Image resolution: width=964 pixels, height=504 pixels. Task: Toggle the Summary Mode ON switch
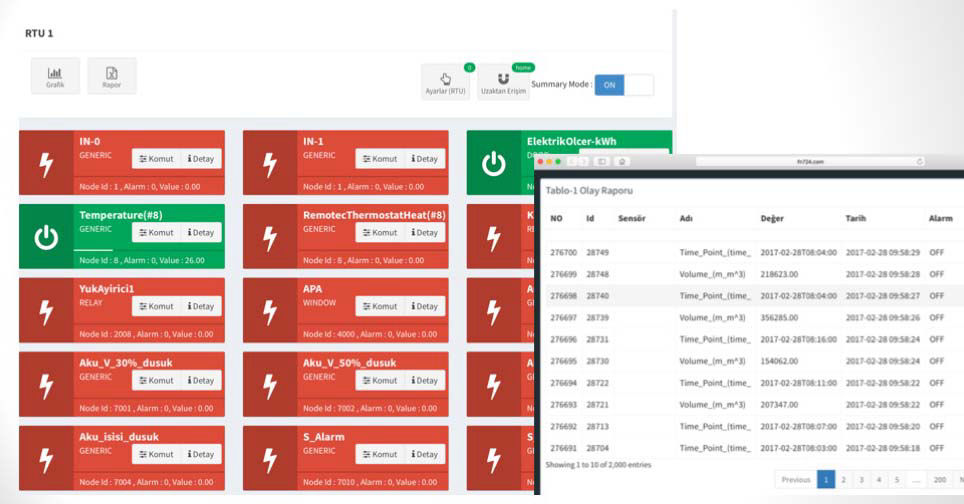(x=624, y=85)
